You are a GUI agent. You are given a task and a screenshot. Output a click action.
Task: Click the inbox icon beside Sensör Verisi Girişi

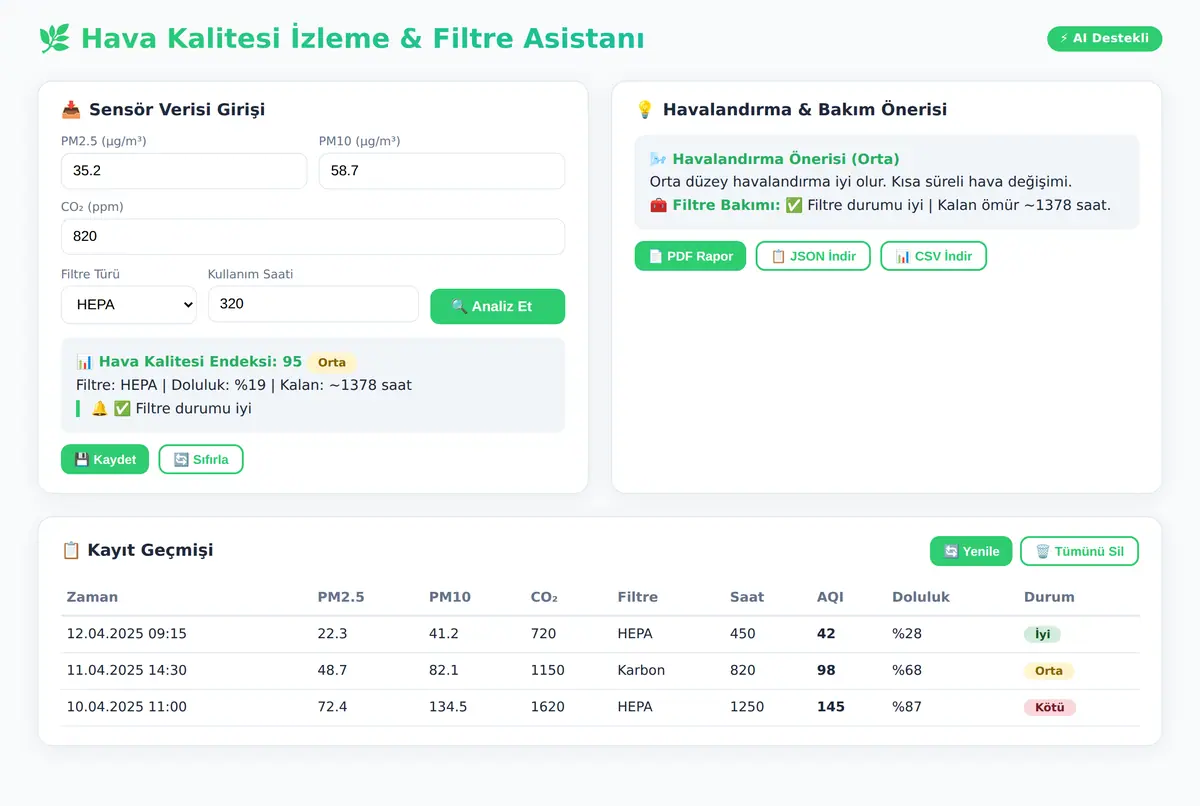pos(71,110)
